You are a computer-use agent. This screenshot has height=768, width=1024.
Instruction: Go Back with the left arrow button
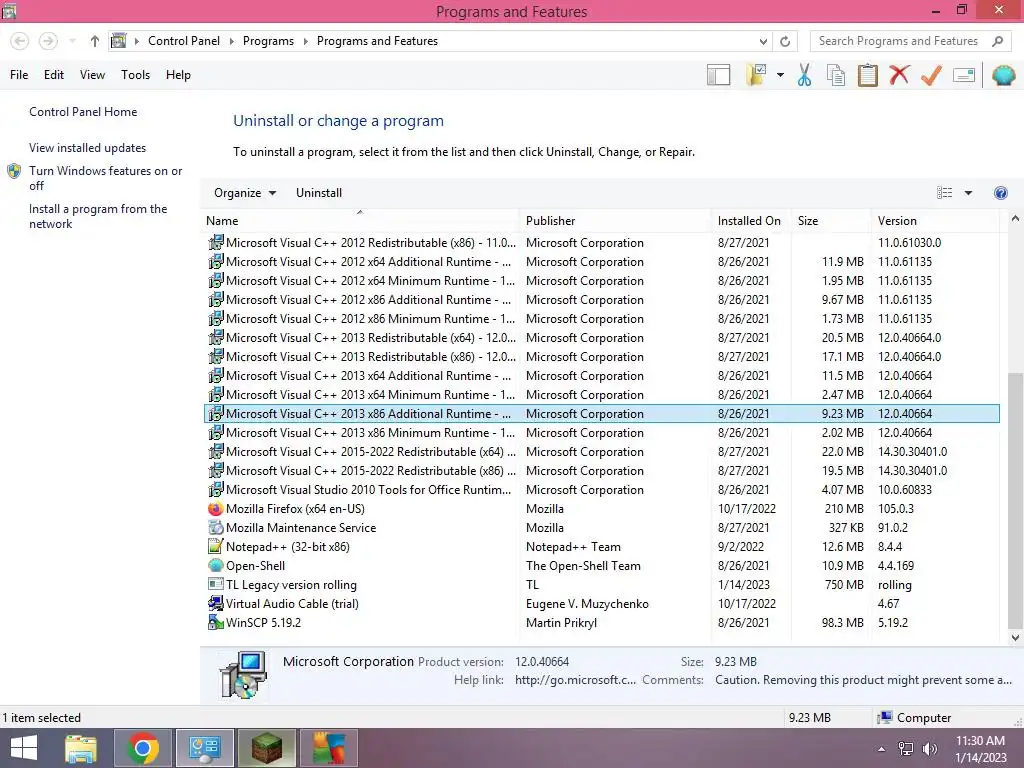(x=20, y=41)
